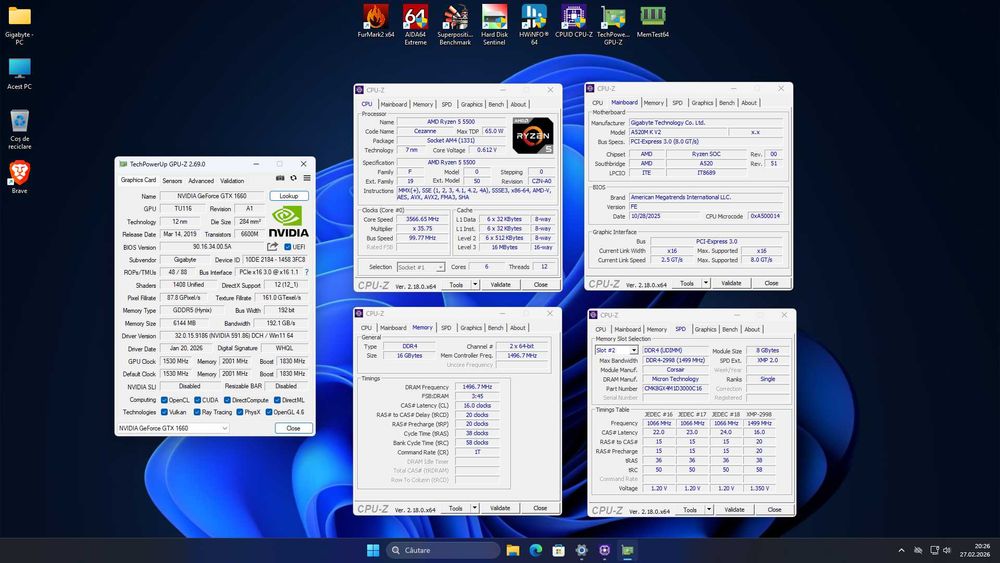This screenshot has width=1000, height=563.
Task: Open About tab in the CPU-Z SPD window
Action: coord(753,330)
